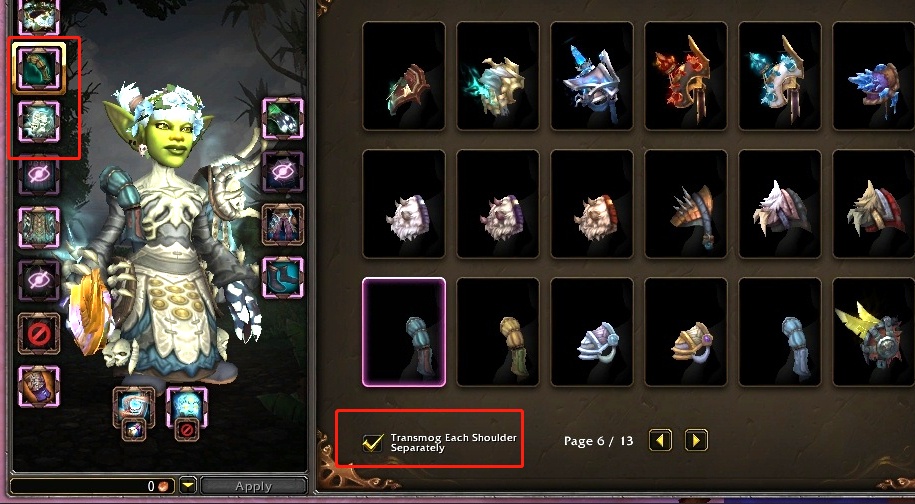Select the gold-framed right shoulder slot
This screenshot has width=915, height=504.
click(x=39, y=69)
